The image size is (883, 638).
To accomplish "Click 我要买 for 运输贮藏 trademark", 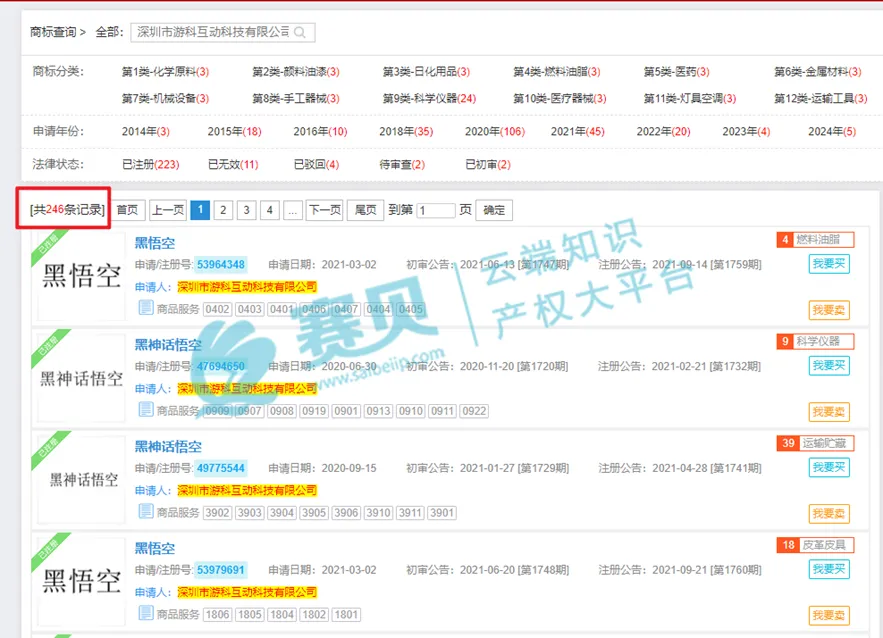I will click(829, 467).
